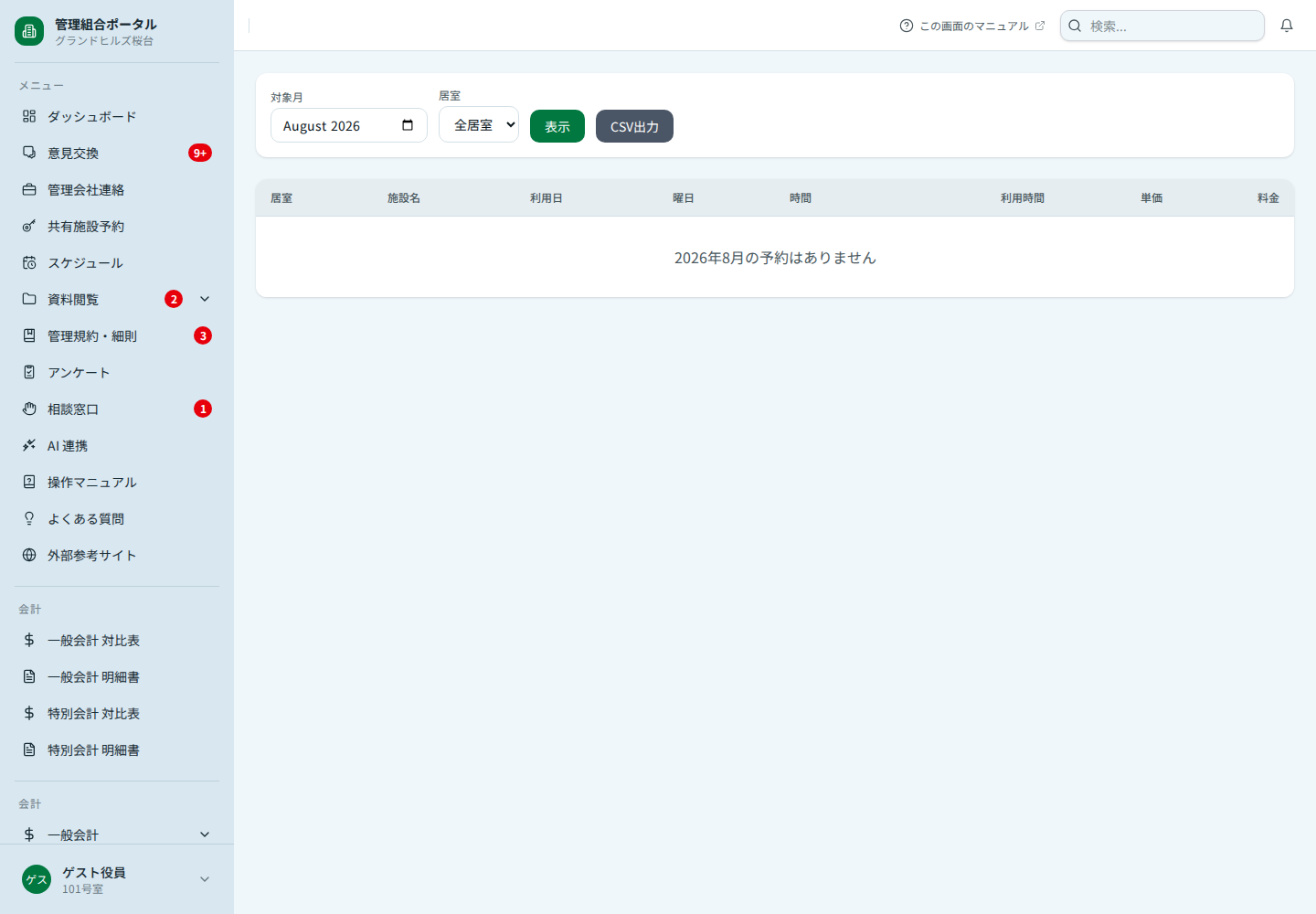This screenshot has height=914, width=1316.
Task: Click the question mark help icon
Action: (x=907, y=26)
